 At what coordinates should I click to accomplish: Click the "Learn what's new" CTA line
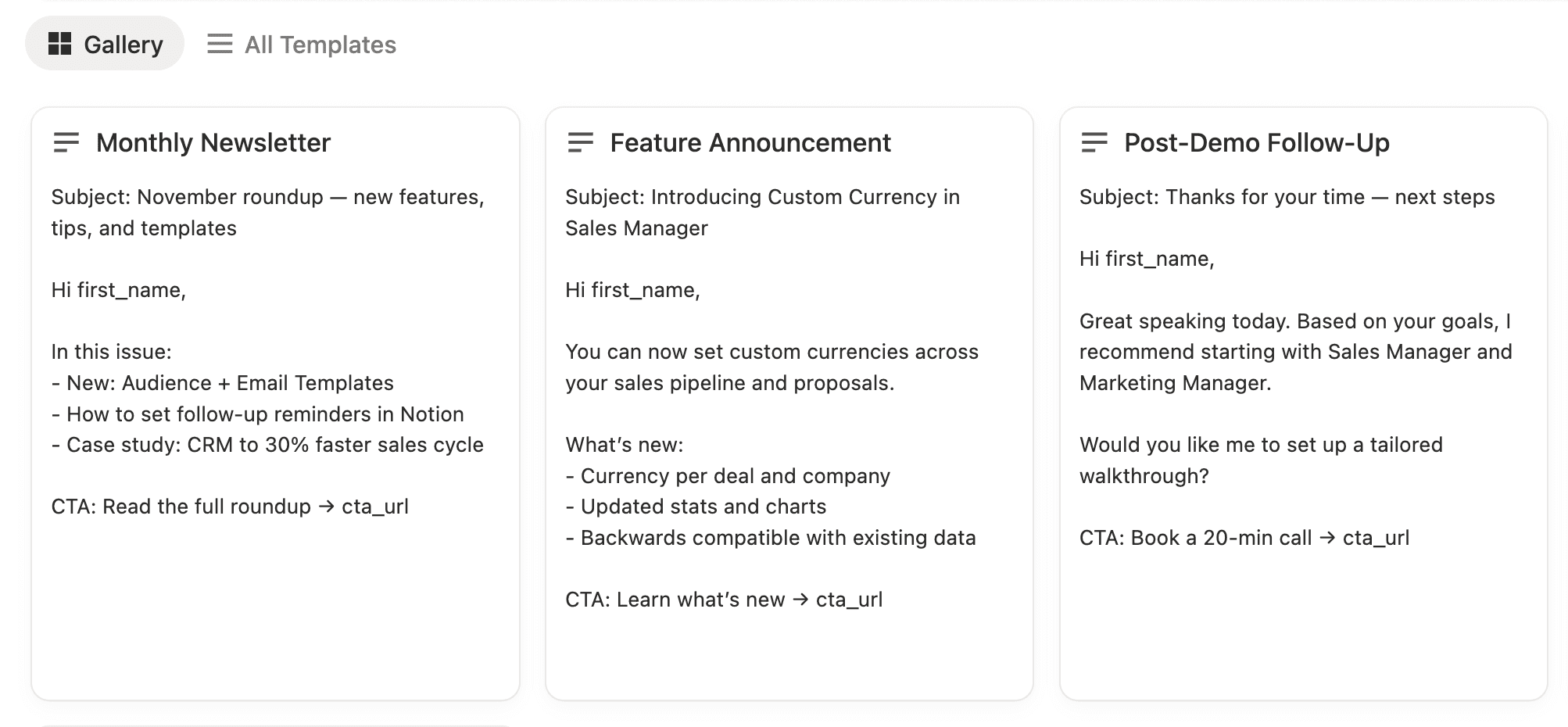tap(724, 600)
